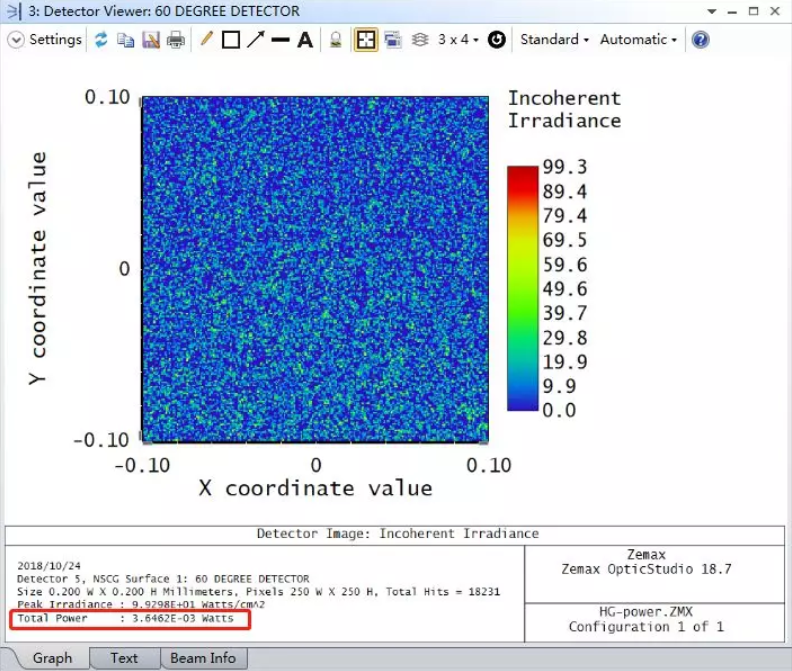Click the print icon
Screen dimensions: 792x671
(175, 40)
